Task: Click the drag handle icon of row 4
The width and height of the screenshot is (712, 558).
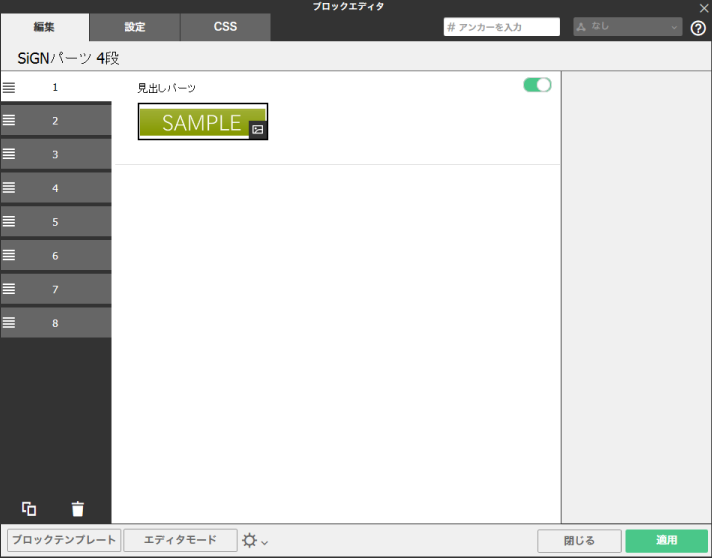Action: [9, 188]
